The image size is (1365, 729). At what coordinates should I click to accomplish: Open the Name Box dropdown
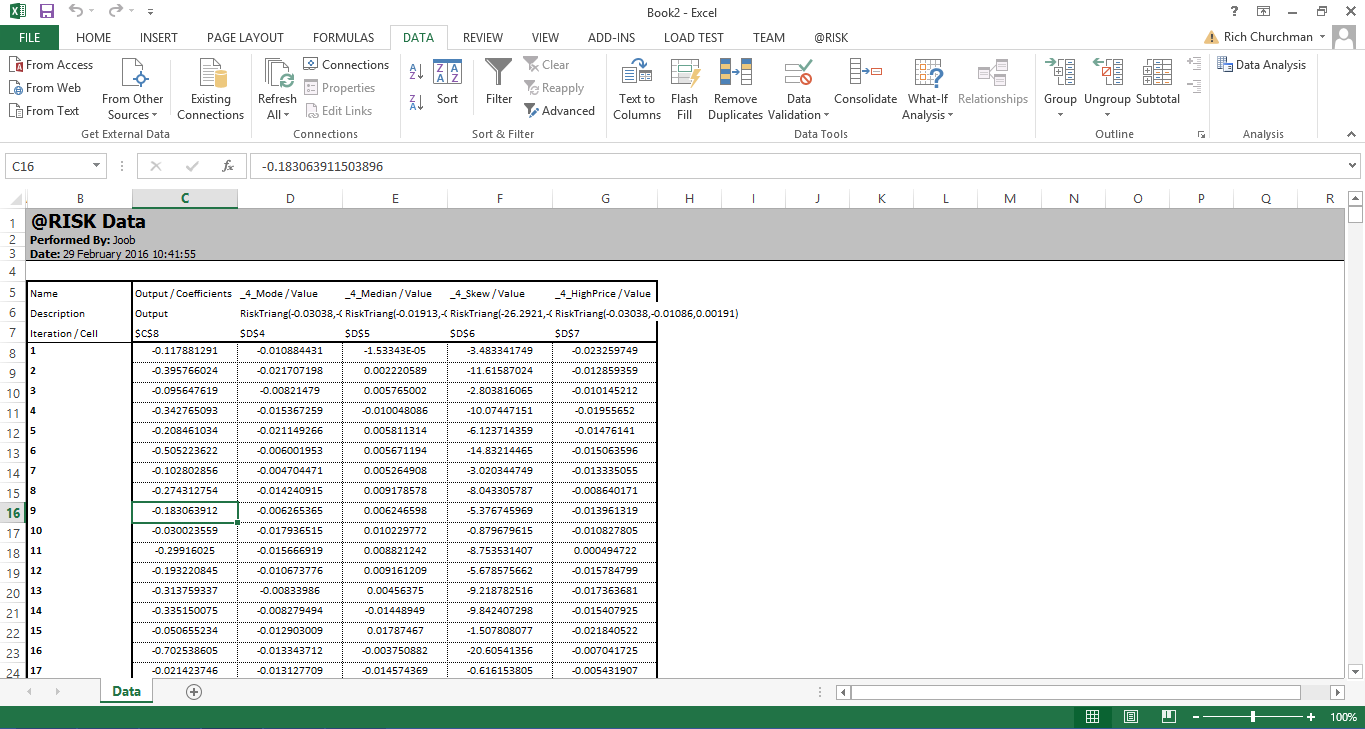coord(97,166)
